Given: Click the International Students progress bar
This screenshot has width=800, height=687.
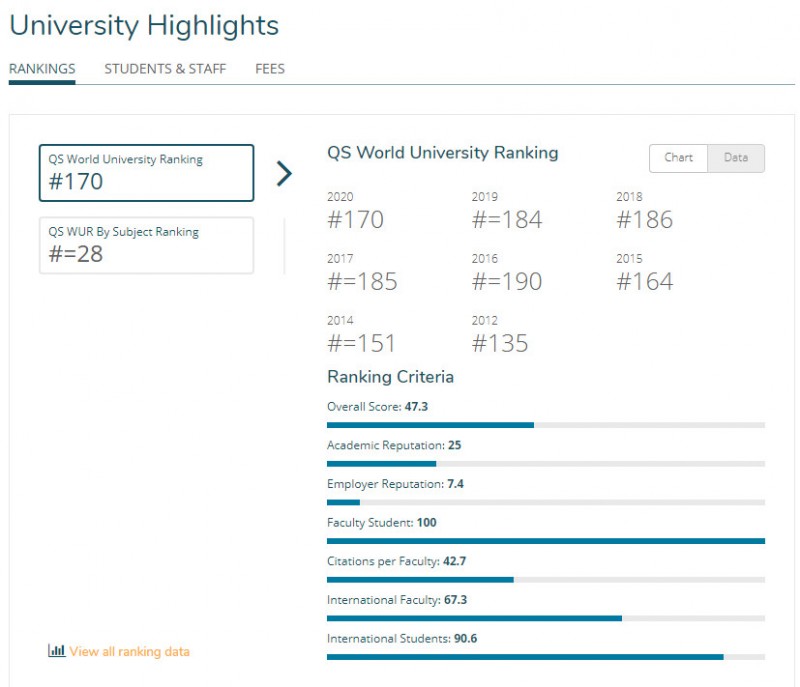Looking at the screenshot, I should tap(546, 657).
